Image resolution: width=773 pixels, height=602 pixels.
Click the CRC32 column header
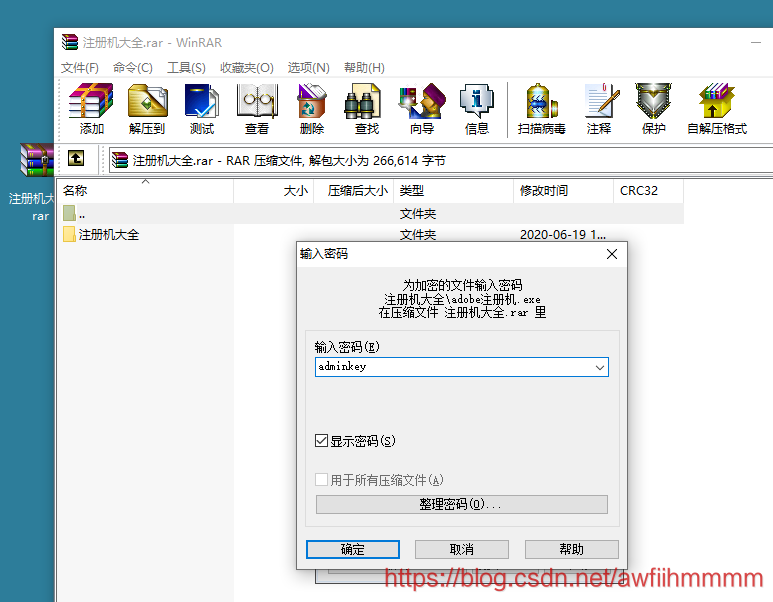pos(648,190)
